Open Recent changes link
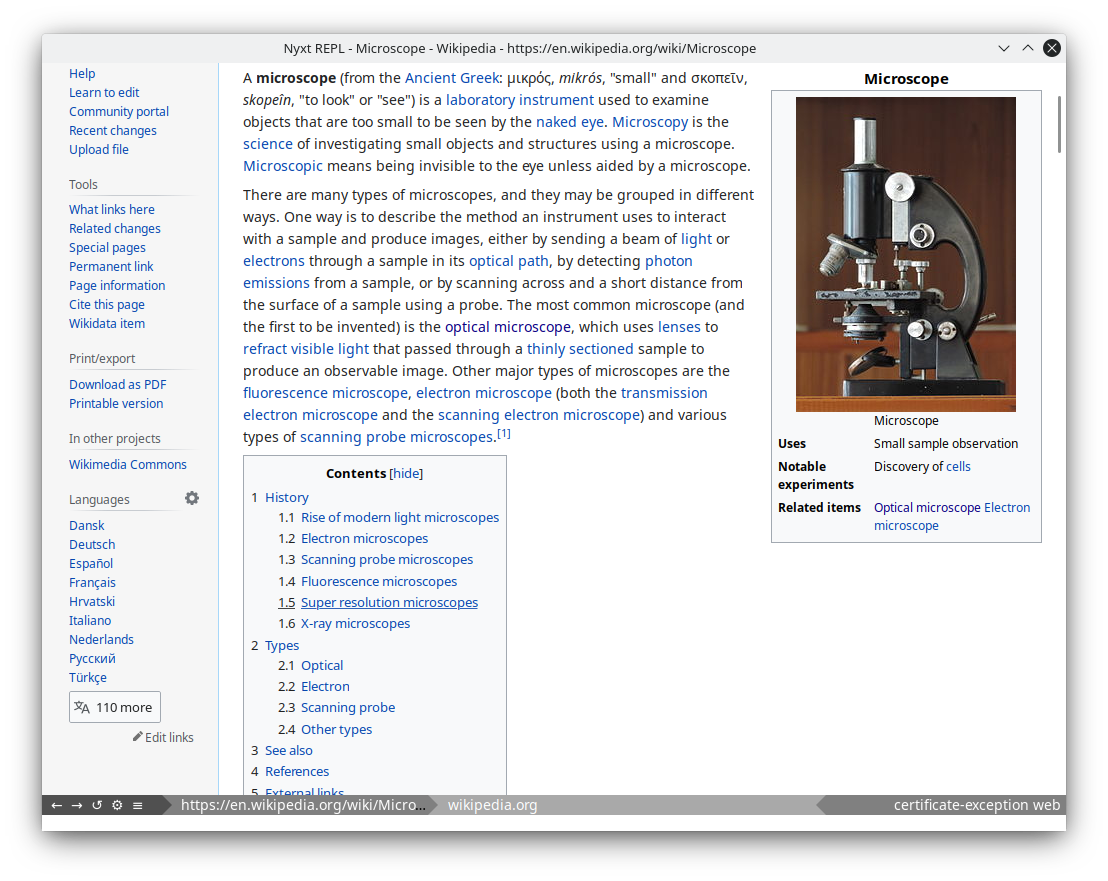 [113, 131]
